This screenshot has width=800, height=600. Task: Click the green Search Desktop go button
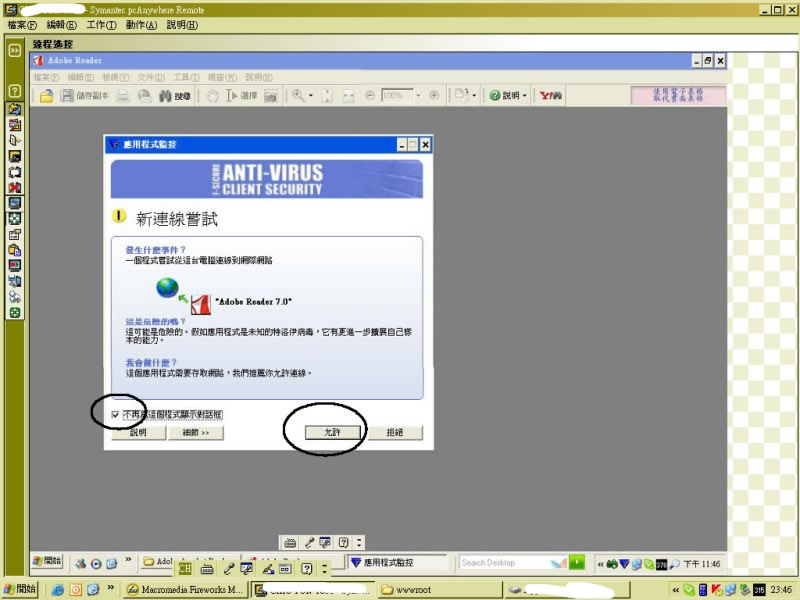pos(577,562)
